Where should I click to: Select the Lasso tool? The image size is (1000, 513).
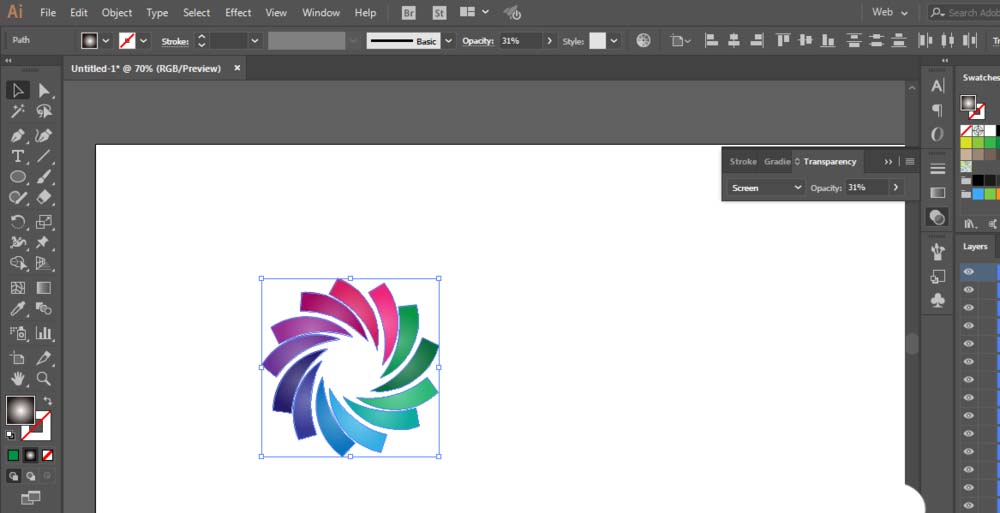[44, 112]
